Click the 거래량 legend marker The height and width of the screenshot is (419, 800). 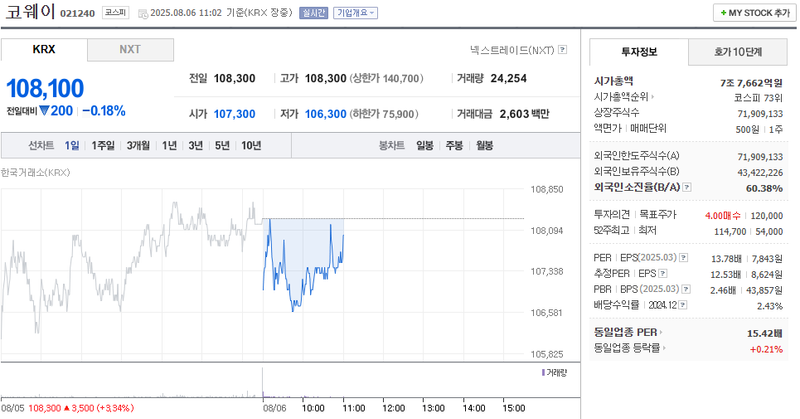543,373
